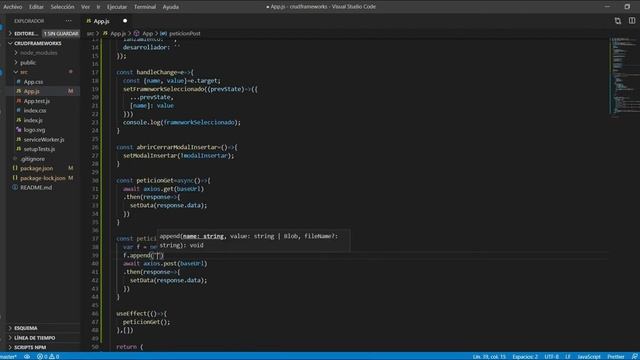Image resolution: width=640 pixels, height=360 pixels.
Task: Click Prettier status bar item
Action: click(x=616, y=356)
